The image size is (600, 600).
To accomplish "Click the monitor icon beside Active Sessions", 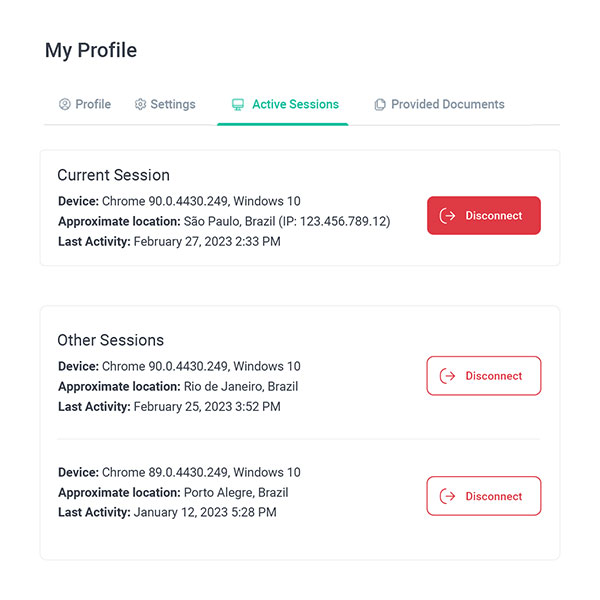I will 238,104.
